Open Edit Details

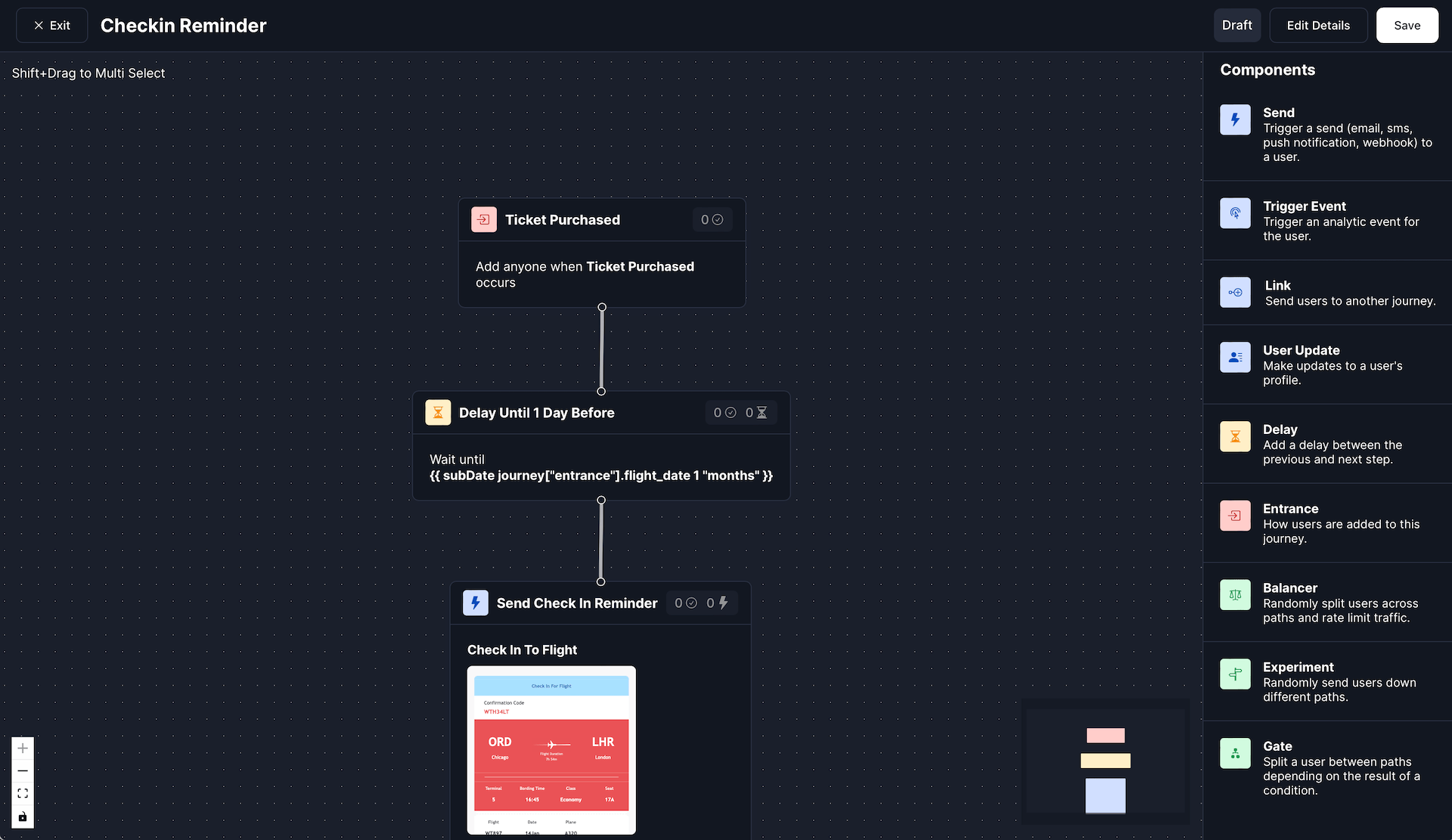[x=1318, y=26]
